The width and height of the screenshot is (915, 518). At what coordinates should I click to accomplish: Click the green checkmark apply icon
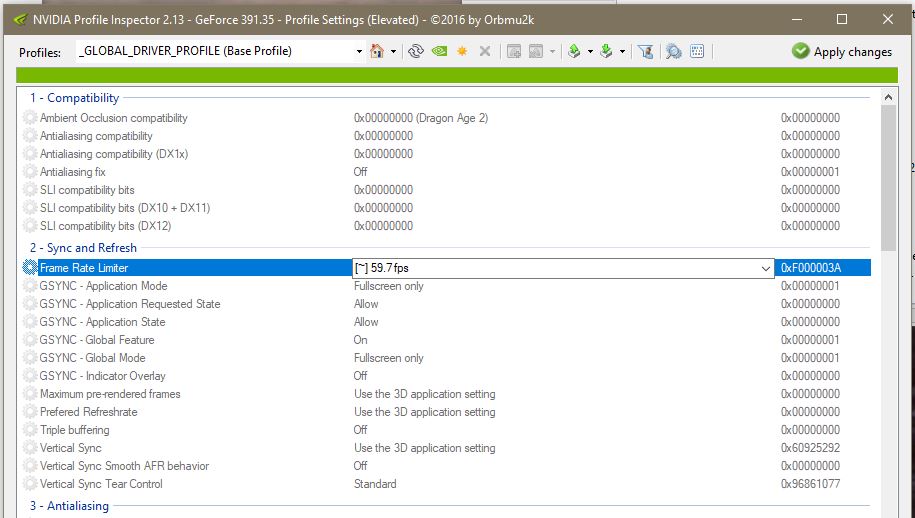tap(800, 51)
